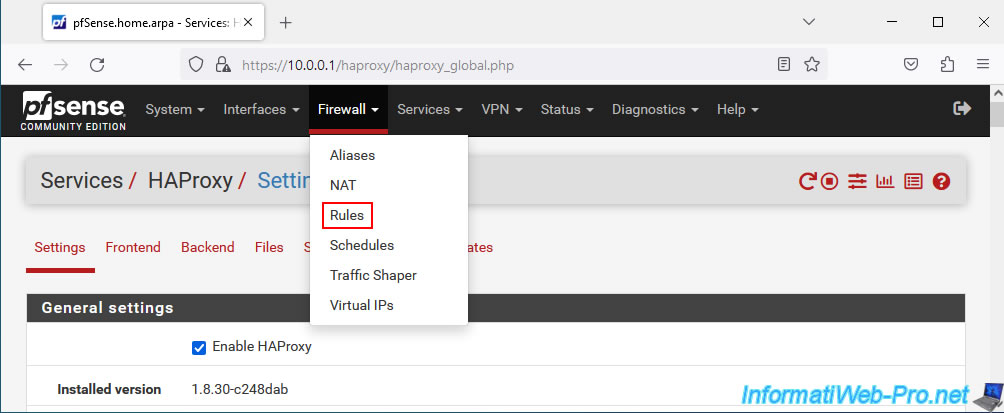Screen dimensions: 1004x413
Task: Open the Status dropdown menu
Action: 567,109
